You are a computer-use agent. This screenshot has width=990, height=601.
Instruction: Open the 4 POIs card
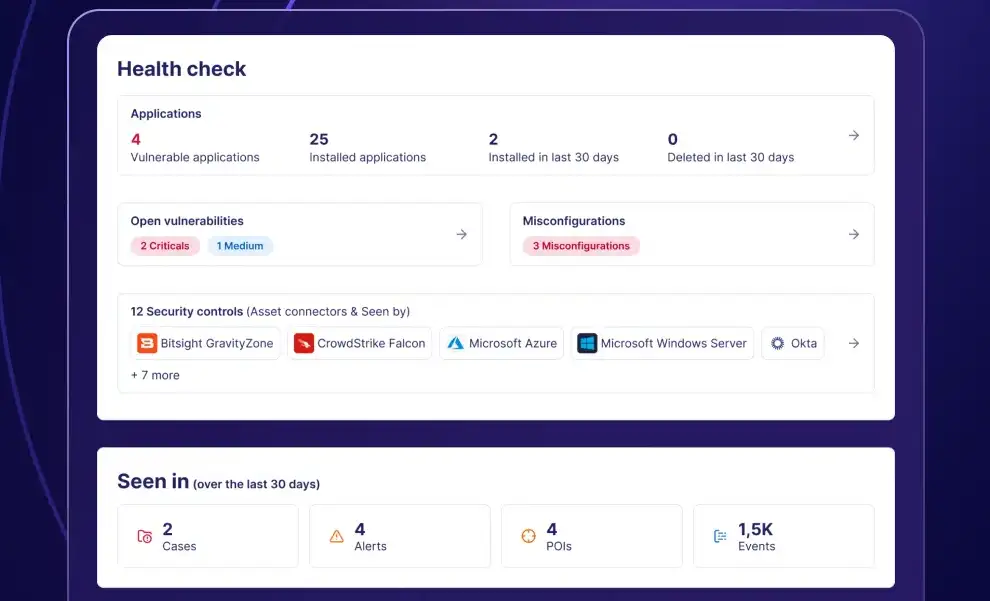[x=592, y=536]
